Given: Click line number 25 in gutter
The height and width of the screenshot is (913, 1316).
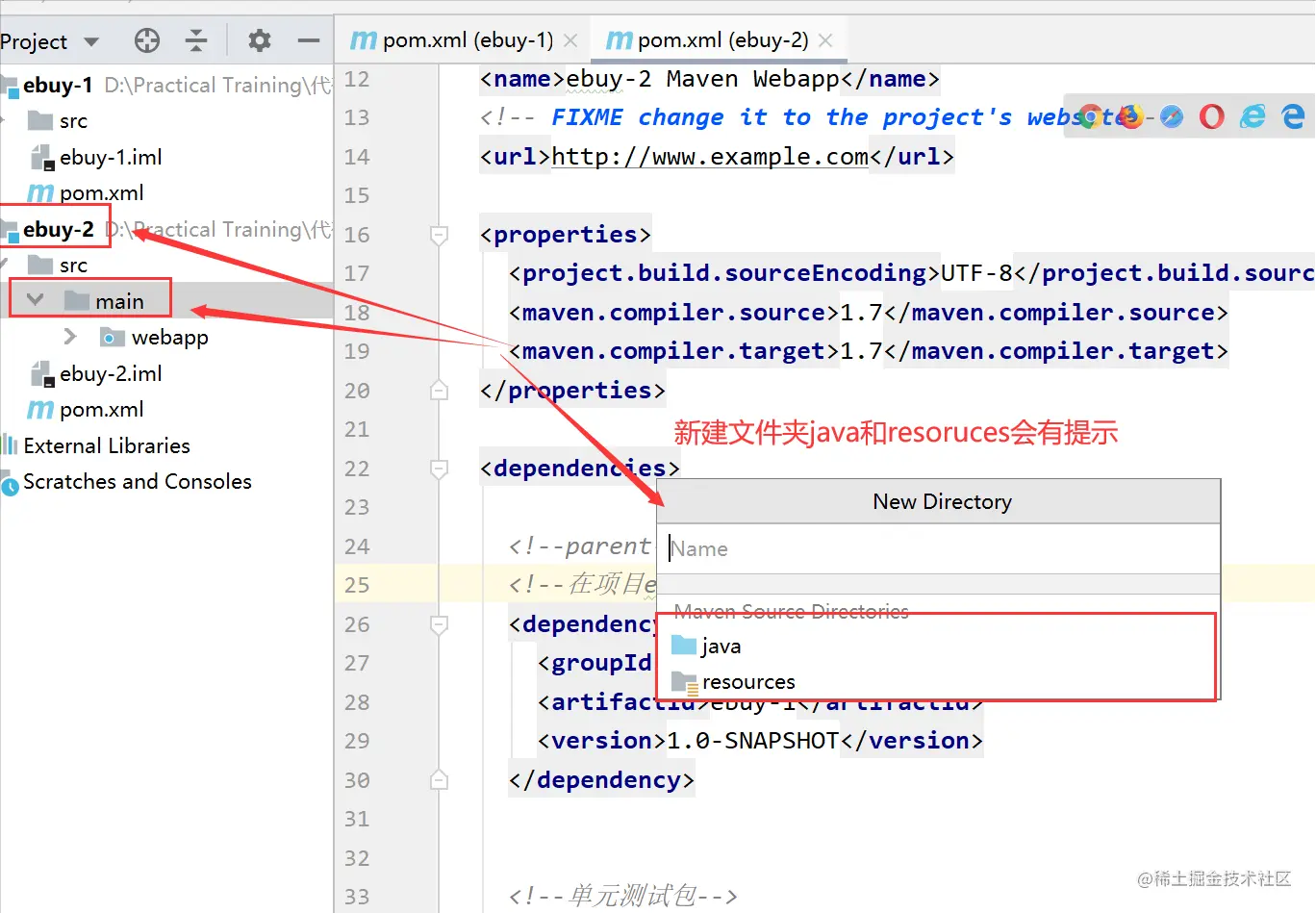Looking at the screenshot, I should [357, 585].
